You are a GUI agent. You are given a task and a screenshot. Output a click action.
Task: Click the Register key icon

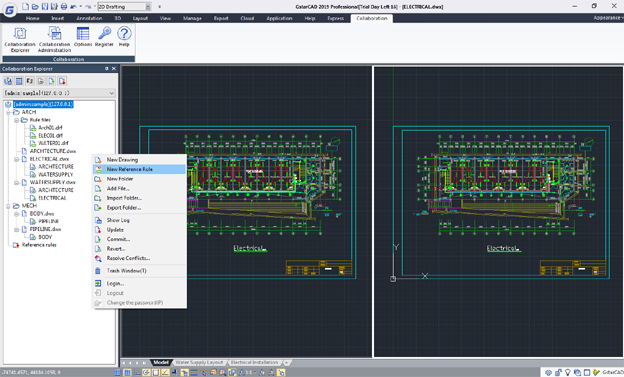click(x=104, y=37)
